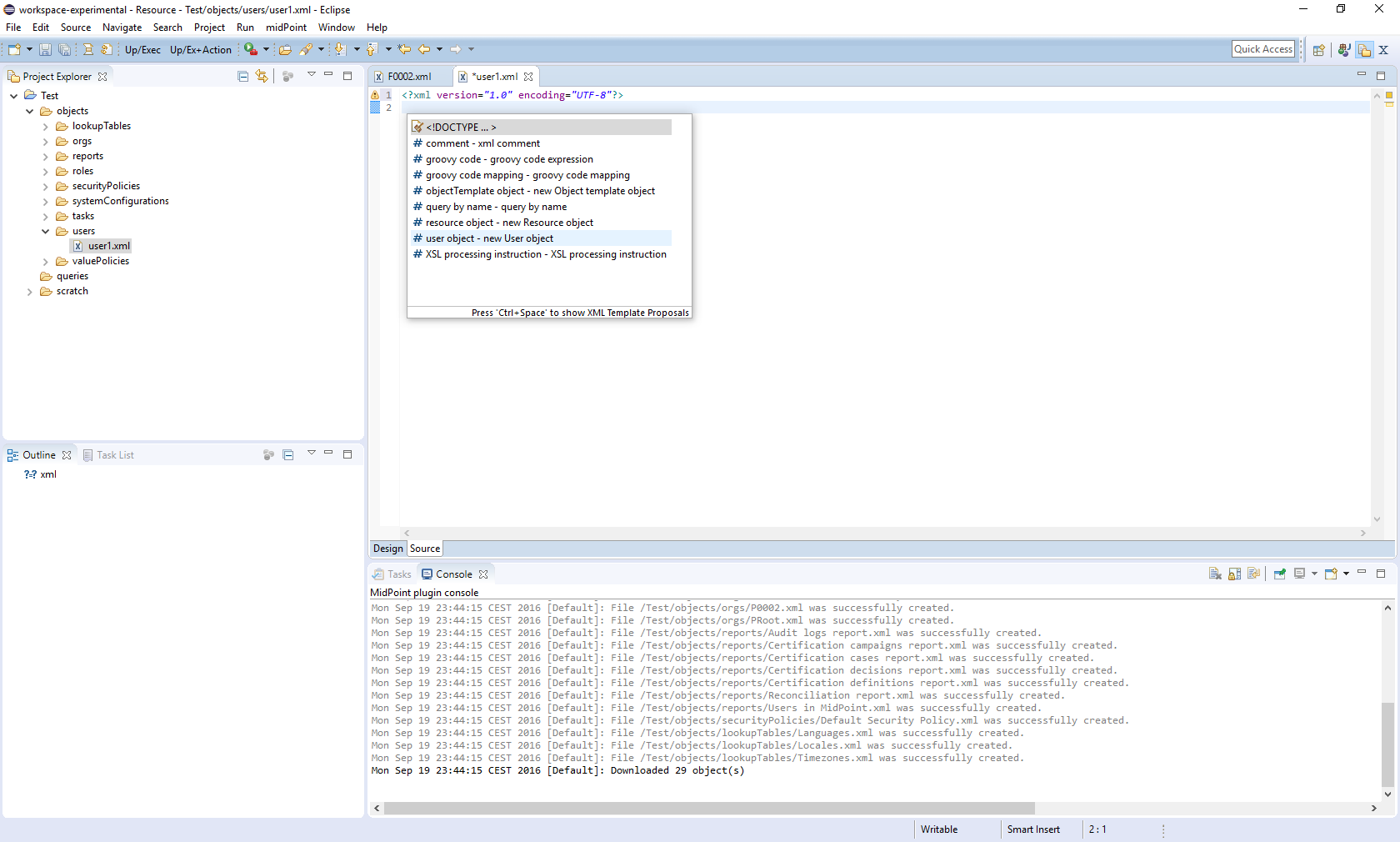Expand the lookupTables folder
The image size is (1400, 842).
coord(46,127)
